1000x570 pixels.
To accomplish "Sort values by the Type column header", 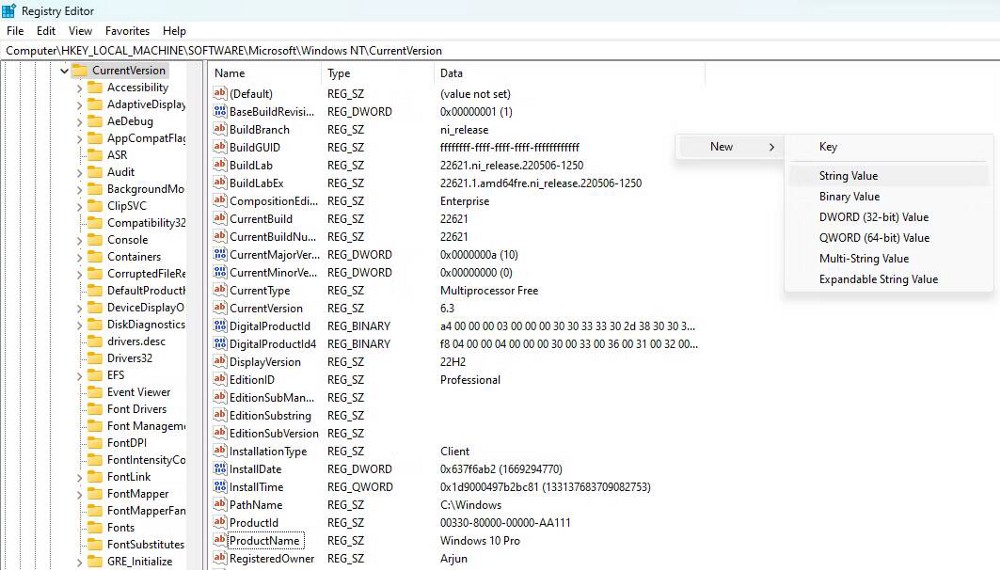I will point(339,74).
